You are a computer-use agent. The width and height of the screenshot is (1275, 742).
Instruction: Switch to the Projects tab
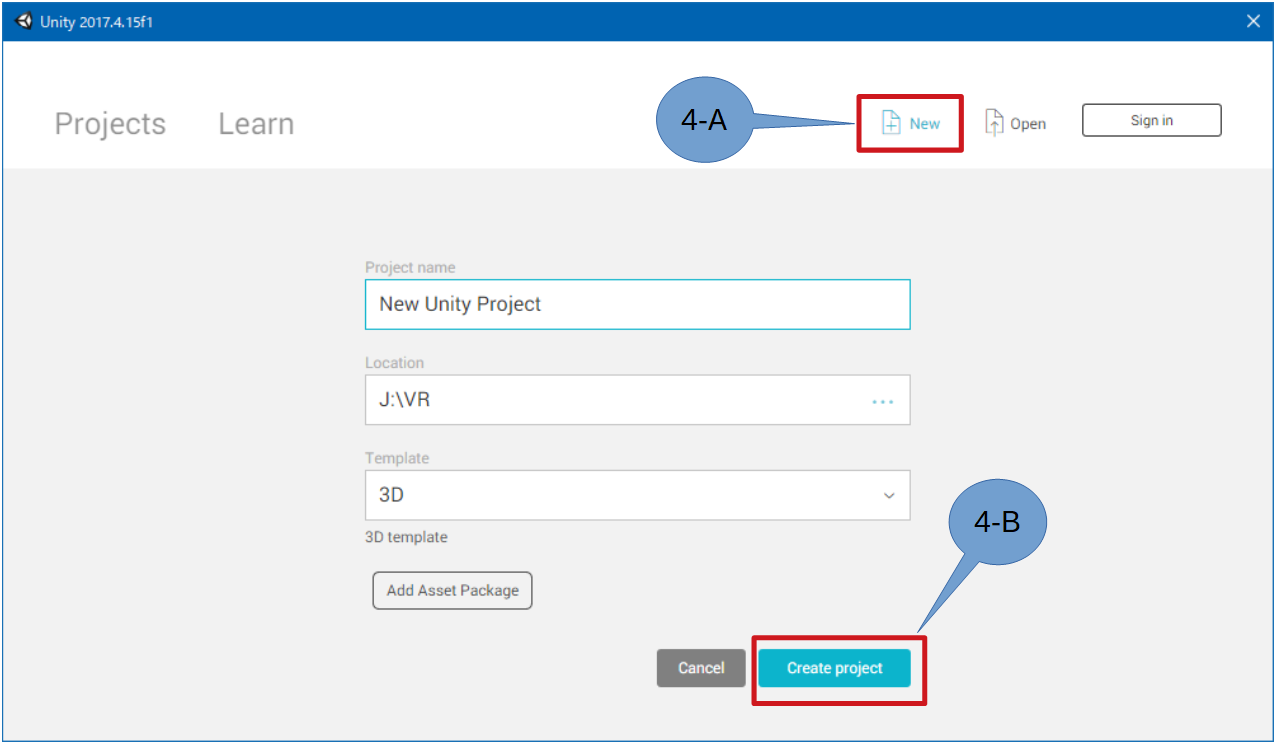click(110, 124)
